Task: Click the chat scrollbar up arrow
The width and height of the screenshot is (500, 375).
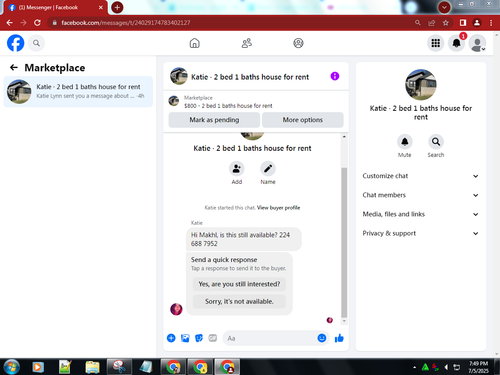Action: pyautogui.click(x=344, y=137)
